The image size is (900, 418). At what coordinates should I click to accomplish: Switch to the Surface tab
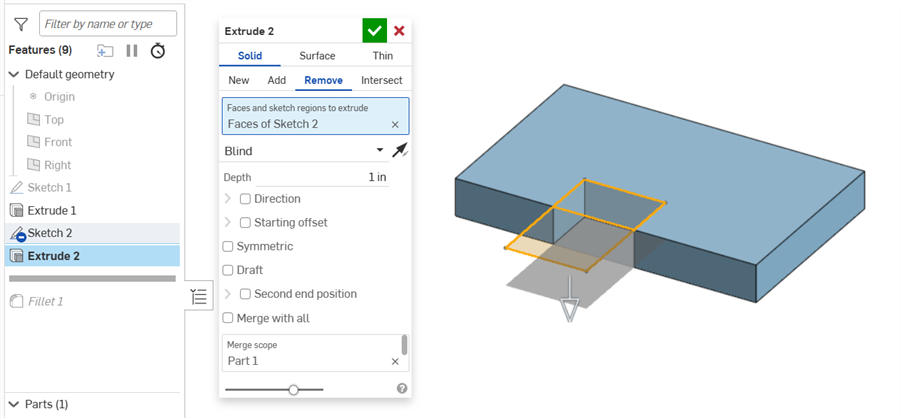[317, 56]
